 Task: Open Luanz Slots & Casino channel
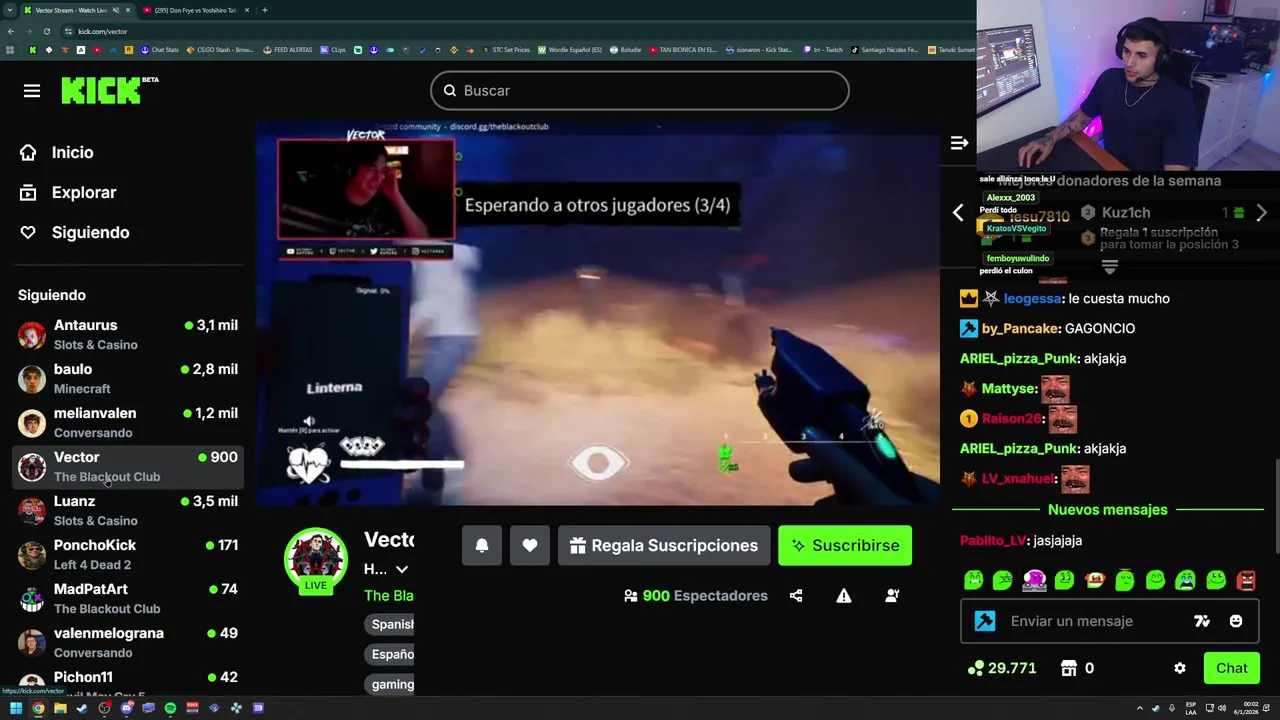128,511
